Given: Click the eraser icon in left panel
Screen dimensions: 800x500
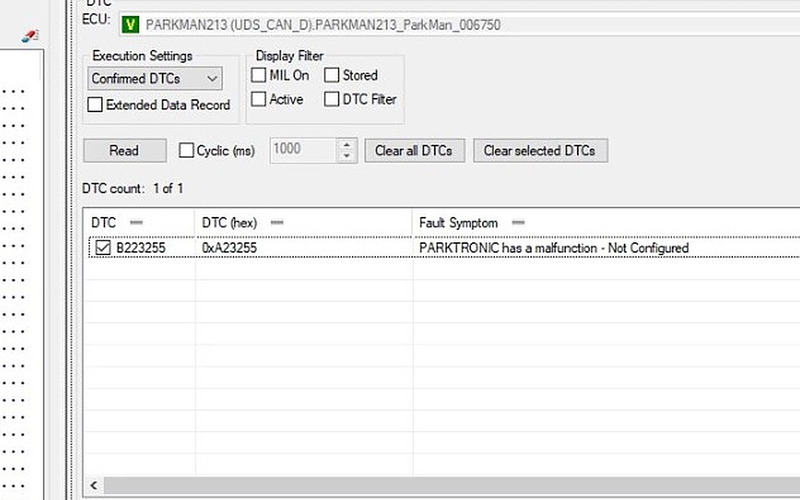Looking at the screenshot, I should [x=30, y=34].
